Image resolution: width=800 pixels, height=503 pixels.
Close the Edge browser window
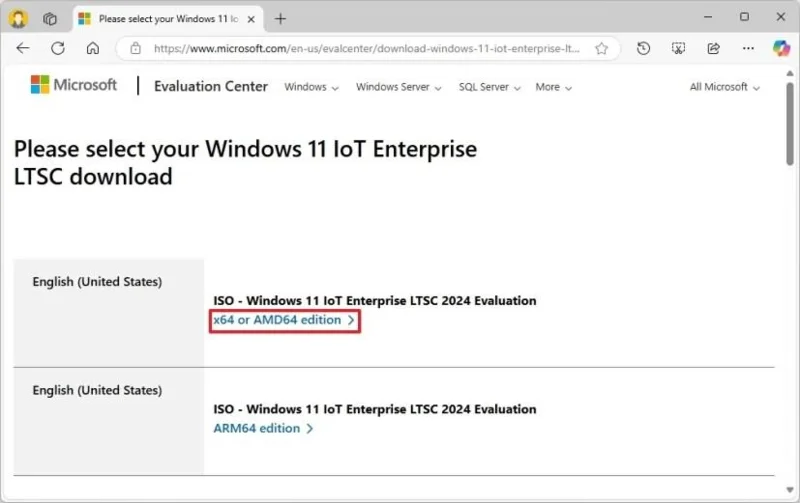(781, 17)
